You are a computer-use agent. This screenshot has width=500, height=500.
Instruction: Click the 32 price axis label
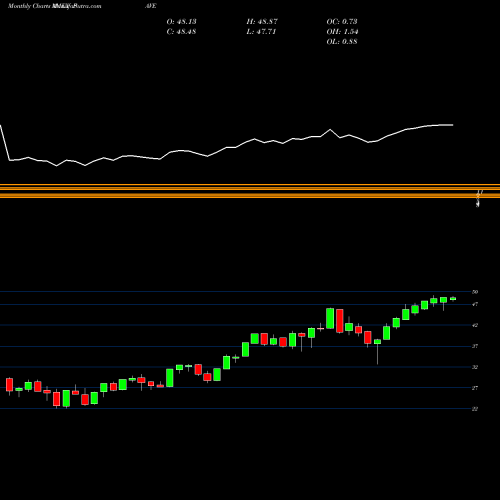click(x=475, y=367)
